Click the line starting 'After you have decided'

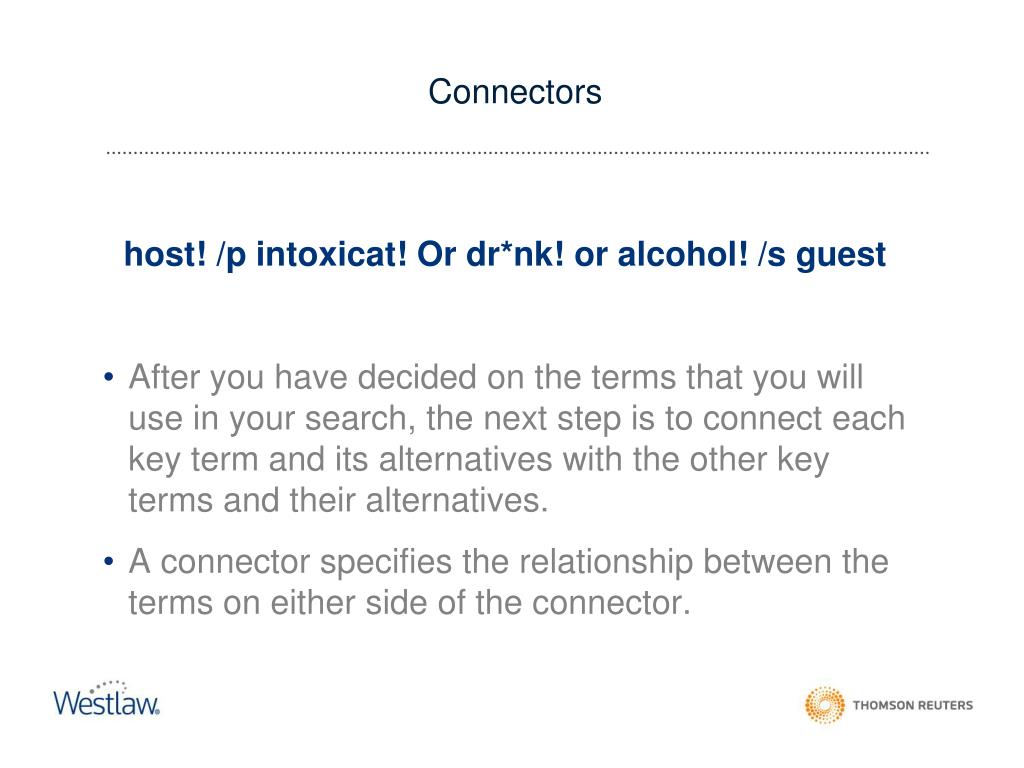tap(496, 378)
